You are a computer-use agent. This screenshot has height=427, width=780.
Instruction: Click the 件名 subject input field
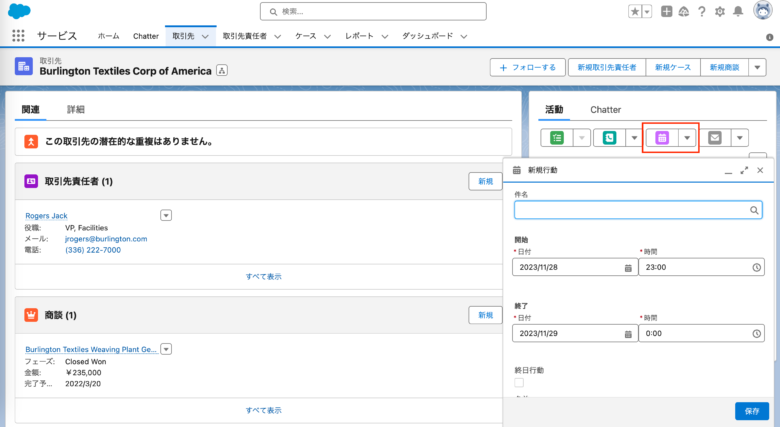point(638,210)
